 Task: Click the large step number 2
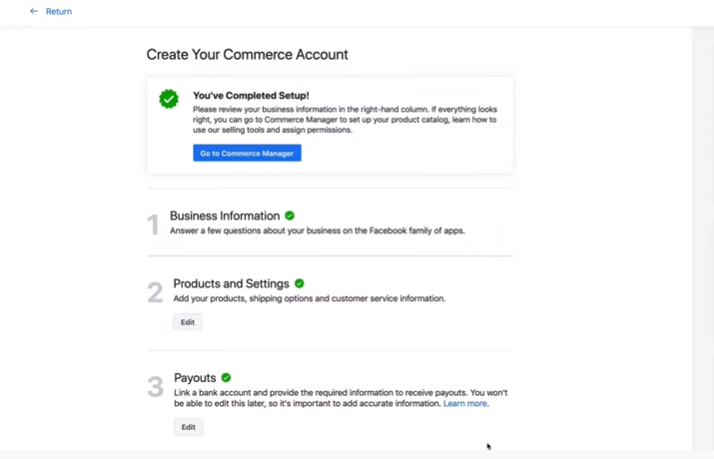pyautogui.click(x=155, y=292)
